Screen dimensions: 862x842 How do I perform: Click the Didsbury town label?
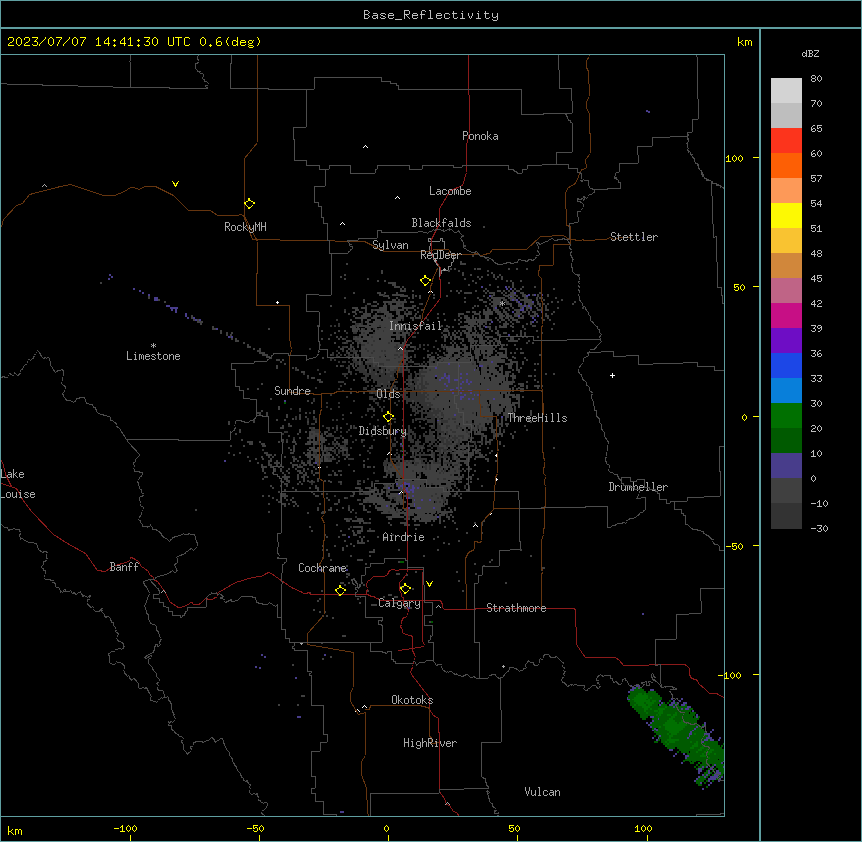(x=383, y=431)
